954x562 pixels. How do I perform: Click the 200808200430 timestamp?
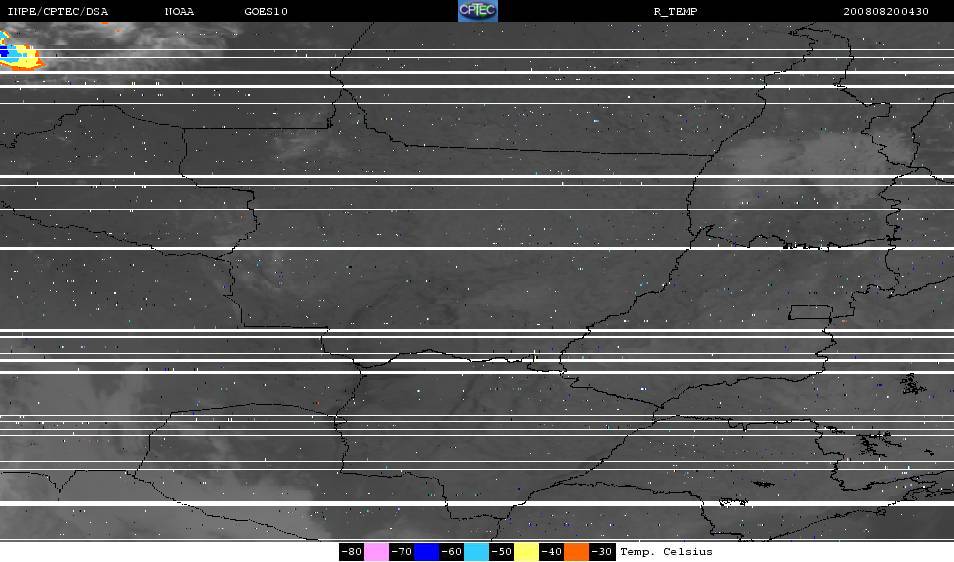point(886,11)
